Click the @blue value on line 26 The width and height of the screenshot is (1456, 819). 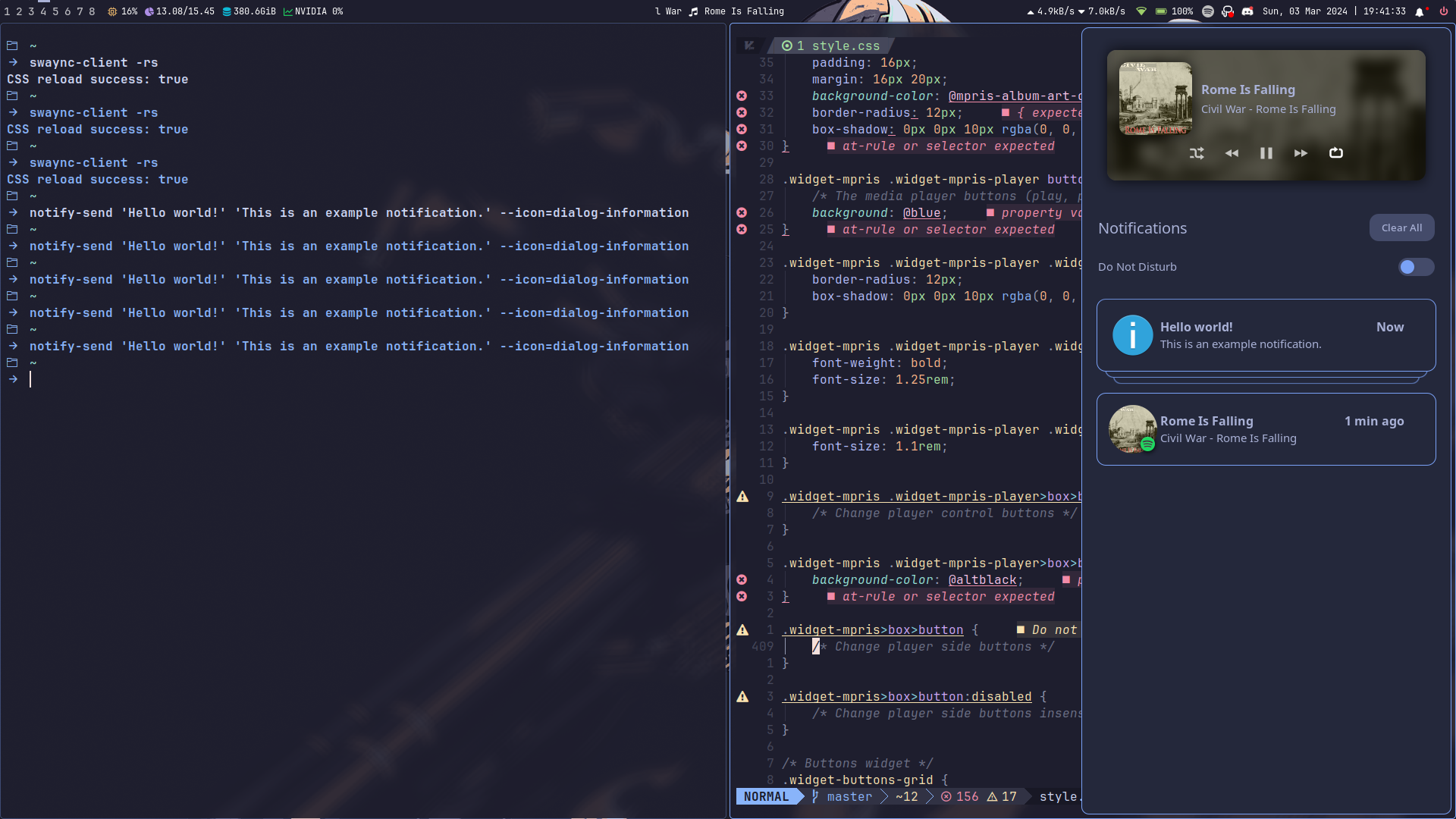tap(921, 213)
